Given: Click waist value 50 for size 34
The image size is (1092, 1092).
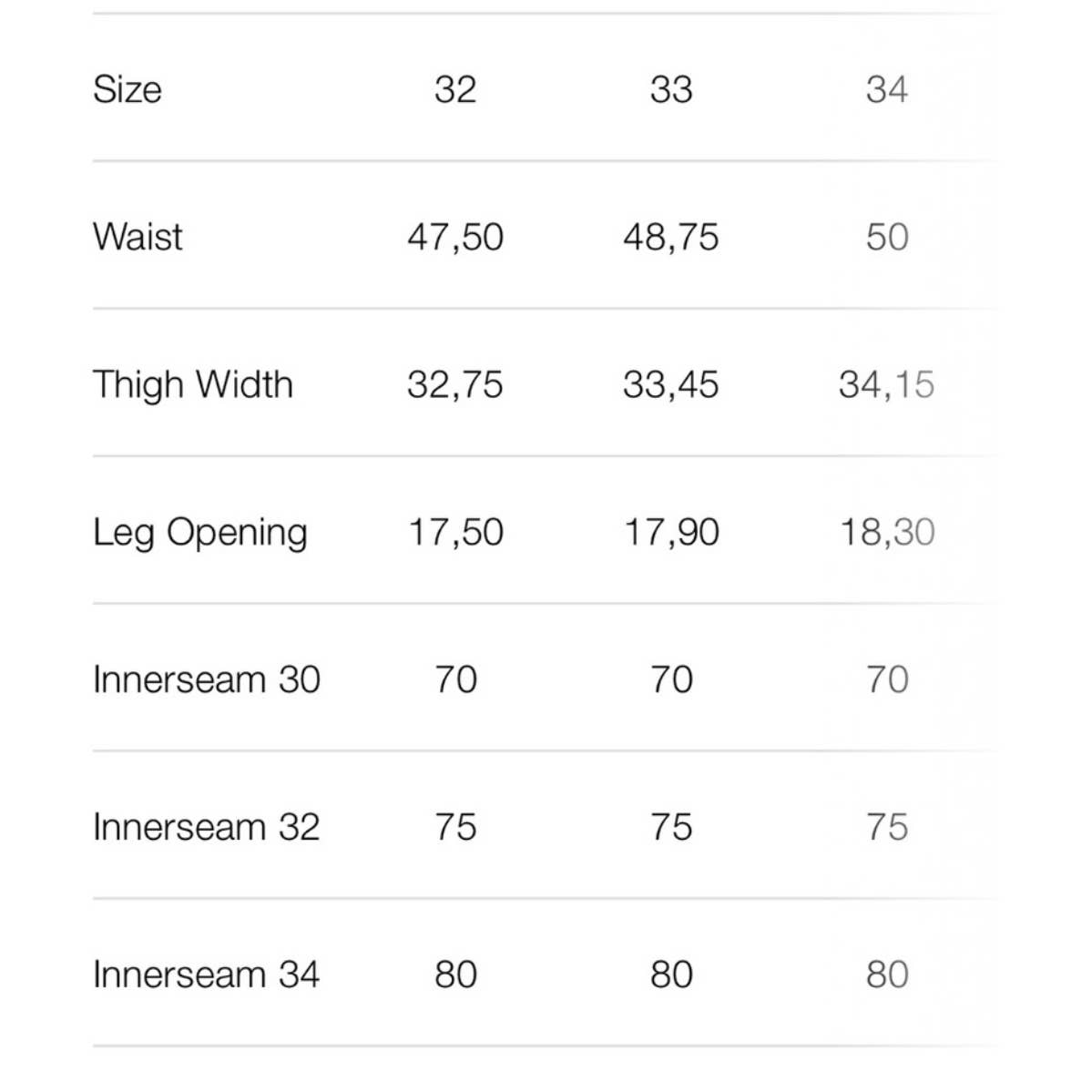Looking at the screenshot, I should coord(887,238).
